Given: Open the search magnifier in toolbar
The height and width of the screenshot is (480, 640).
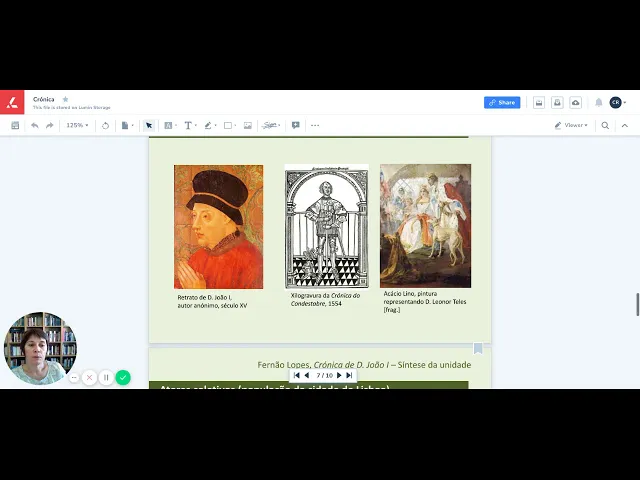Looking at the screenshot, I should point(605,125).
